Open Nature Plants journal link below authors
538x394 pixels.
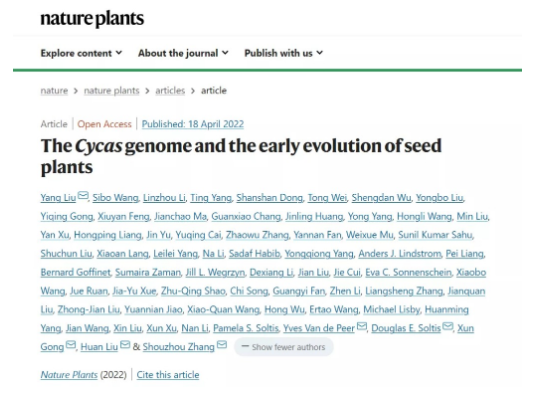(69, 375)
